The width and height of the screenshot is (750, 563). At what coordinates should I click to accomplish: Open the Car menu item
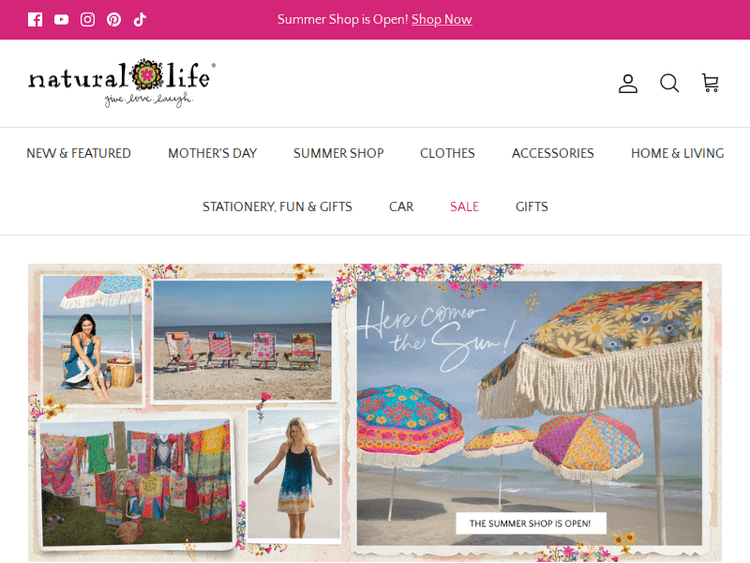coord(401,207)
